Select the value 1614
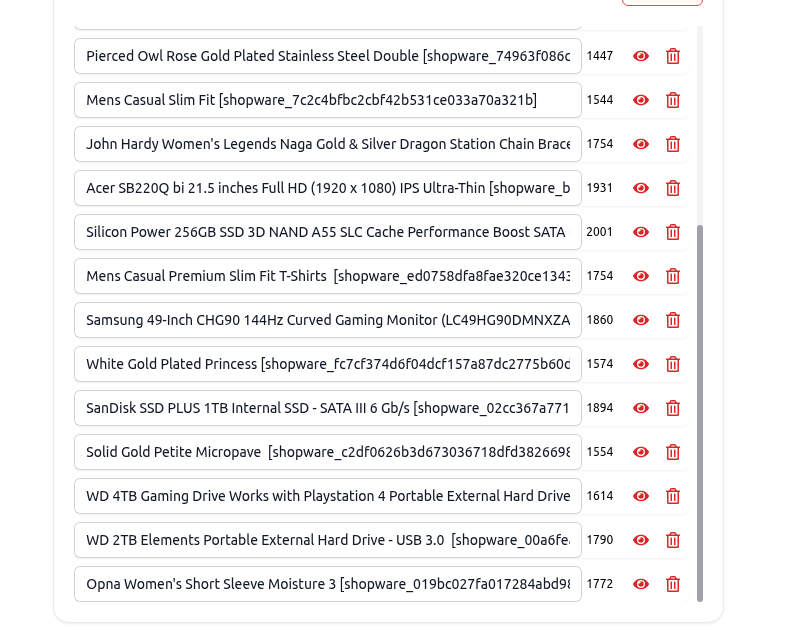The image size is (787, 631). point(600,496)
